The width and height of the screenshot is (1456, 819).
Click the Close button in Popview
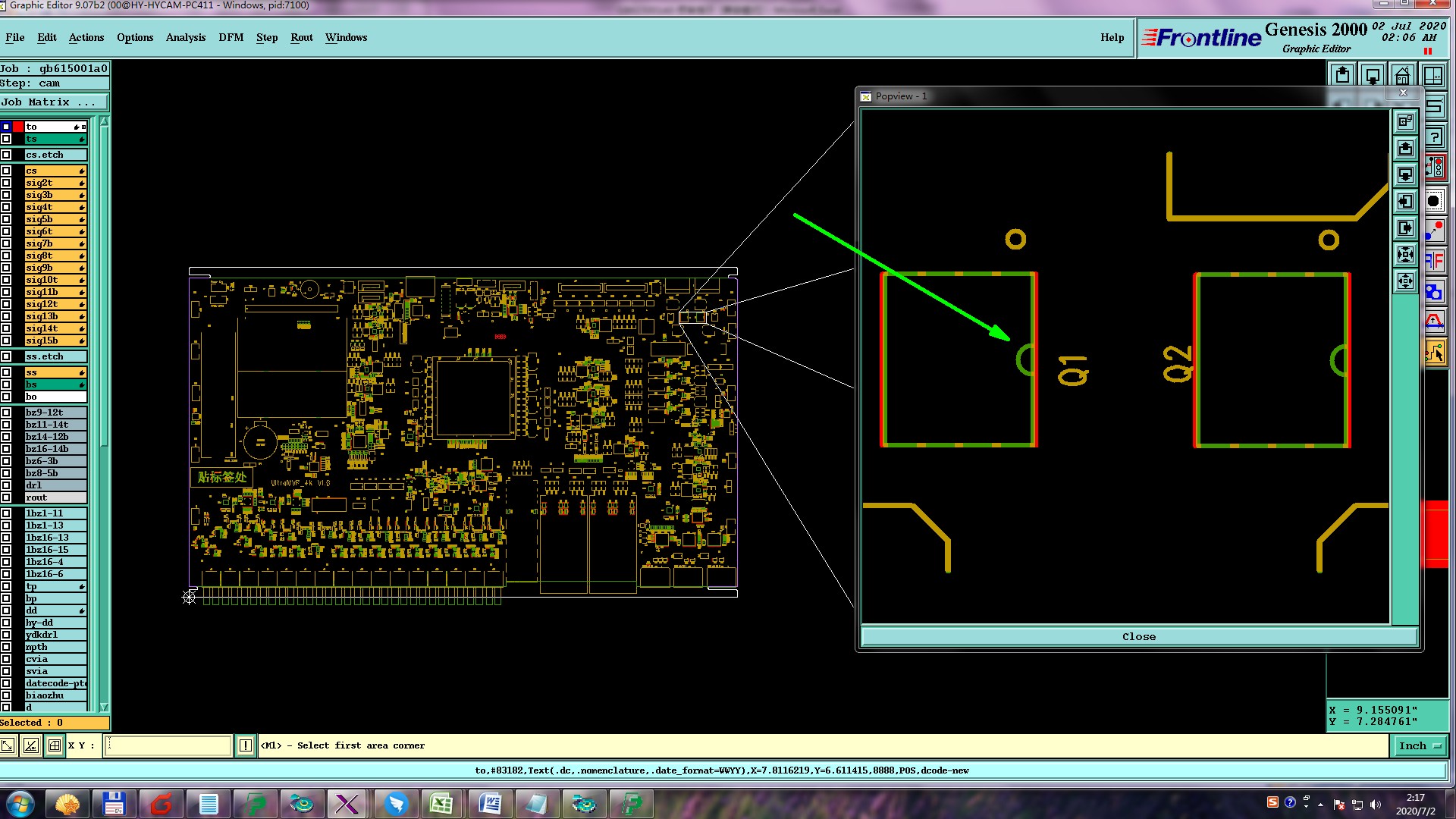click(1138, 636)
